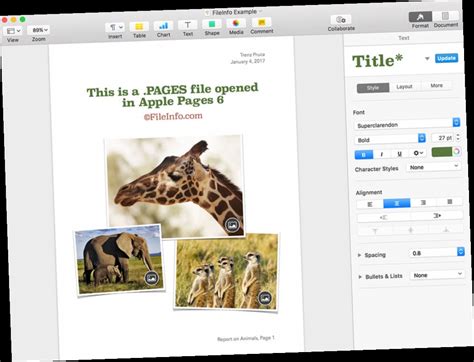Switch to the Style tab
474x362 pixels.
tap(373, 88)
